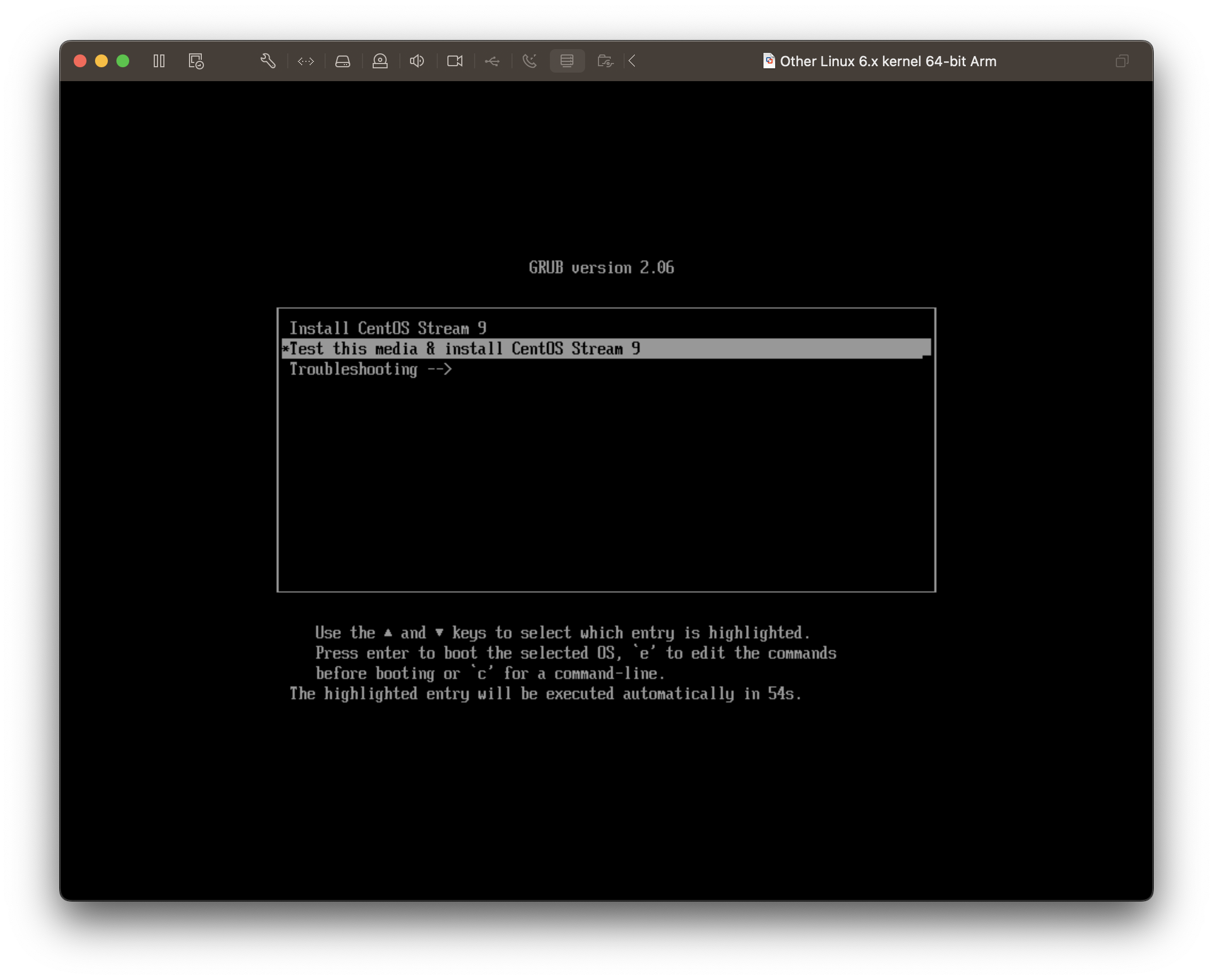The image size is (1213, 980).
Task: Click the VM title document icon
Action: 769,61
